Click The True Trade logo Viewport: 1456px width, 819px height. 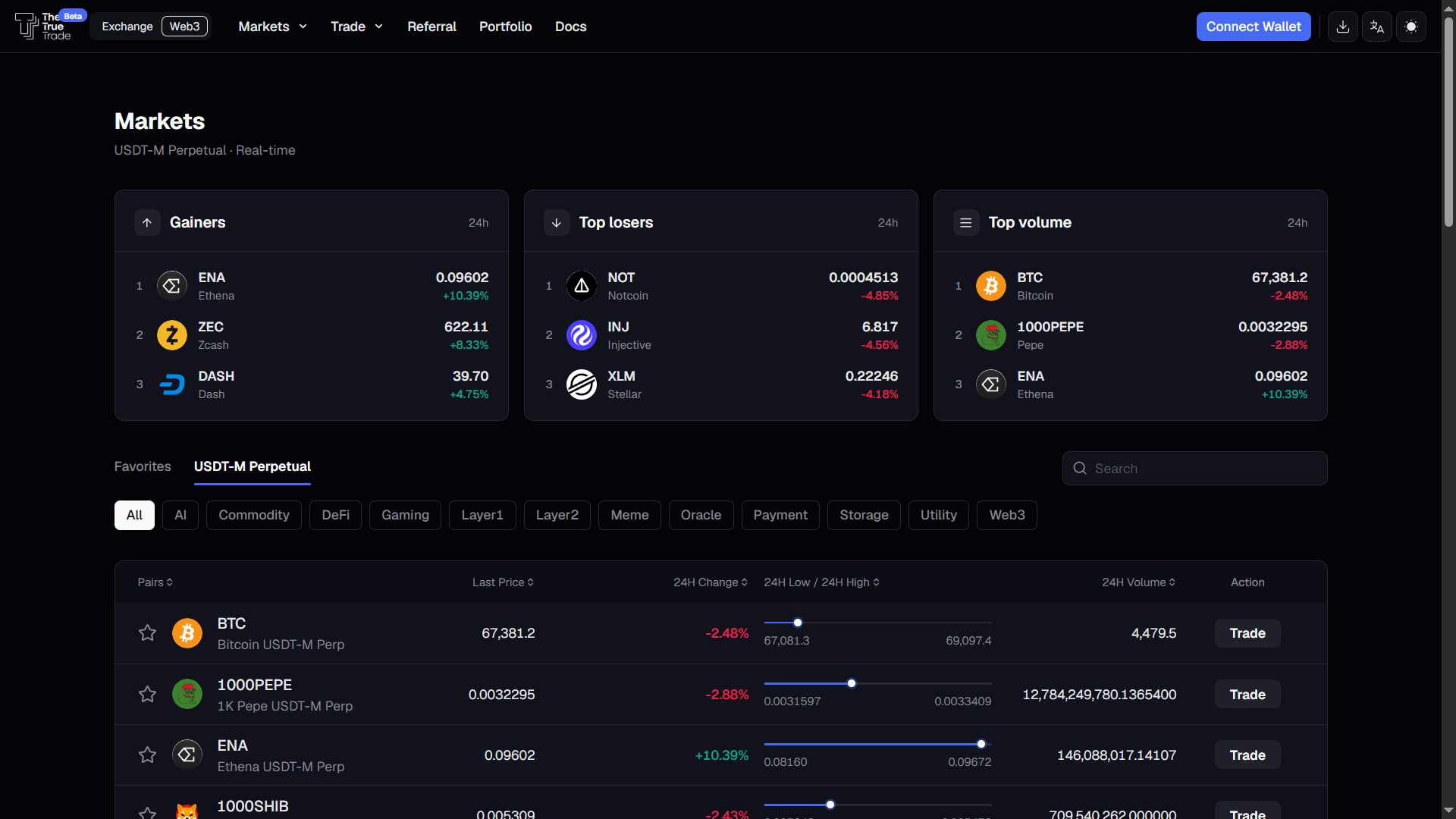point(43,27)
